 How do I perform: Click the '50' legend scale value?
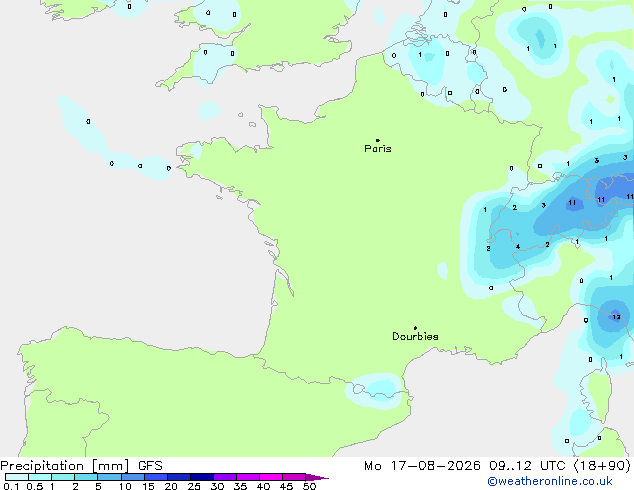pyautogui.click(x=310, y=486)
